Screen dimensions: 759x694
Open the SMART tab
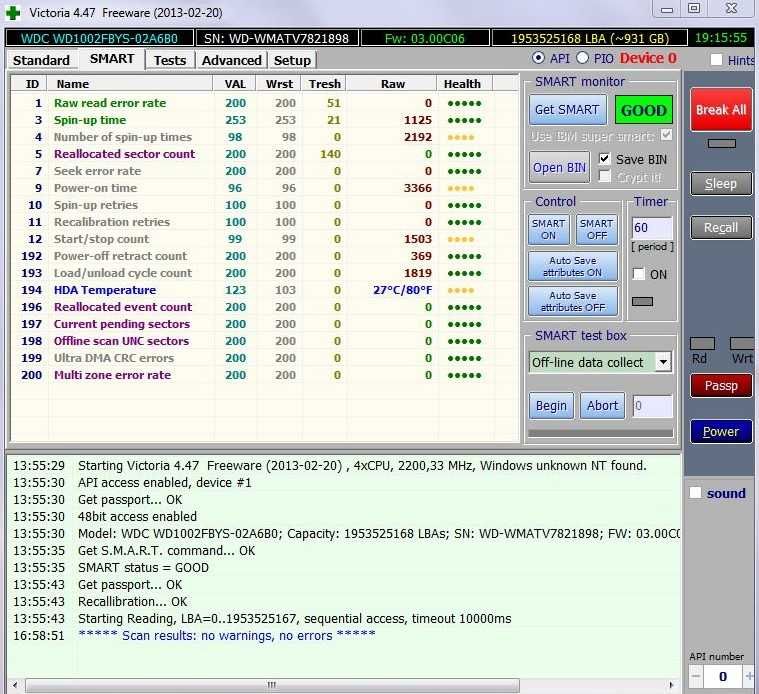(x=112, y=59)
